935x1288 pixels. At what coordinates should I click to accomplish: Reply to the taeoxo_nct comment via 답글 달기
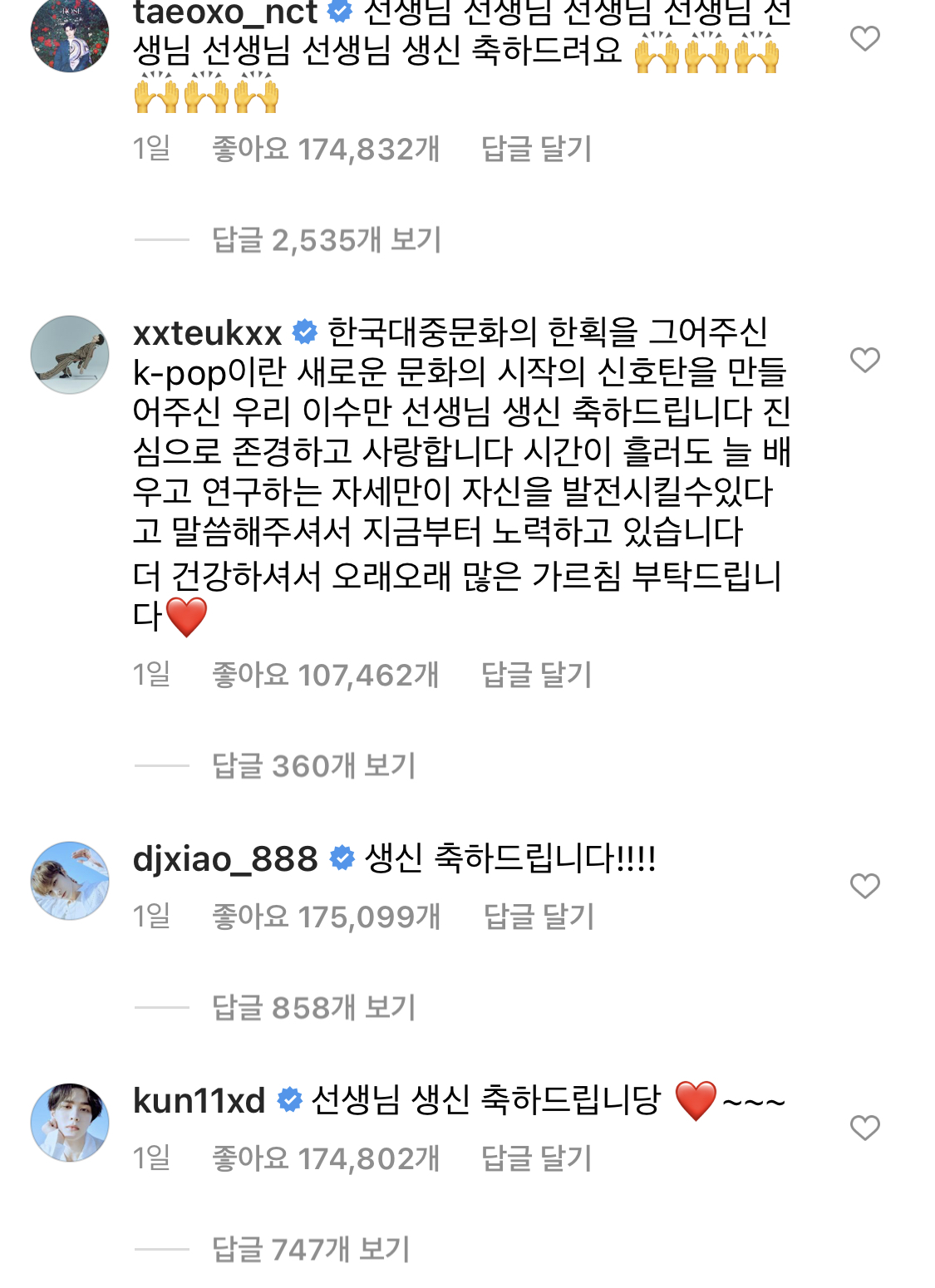coord(537,150)
